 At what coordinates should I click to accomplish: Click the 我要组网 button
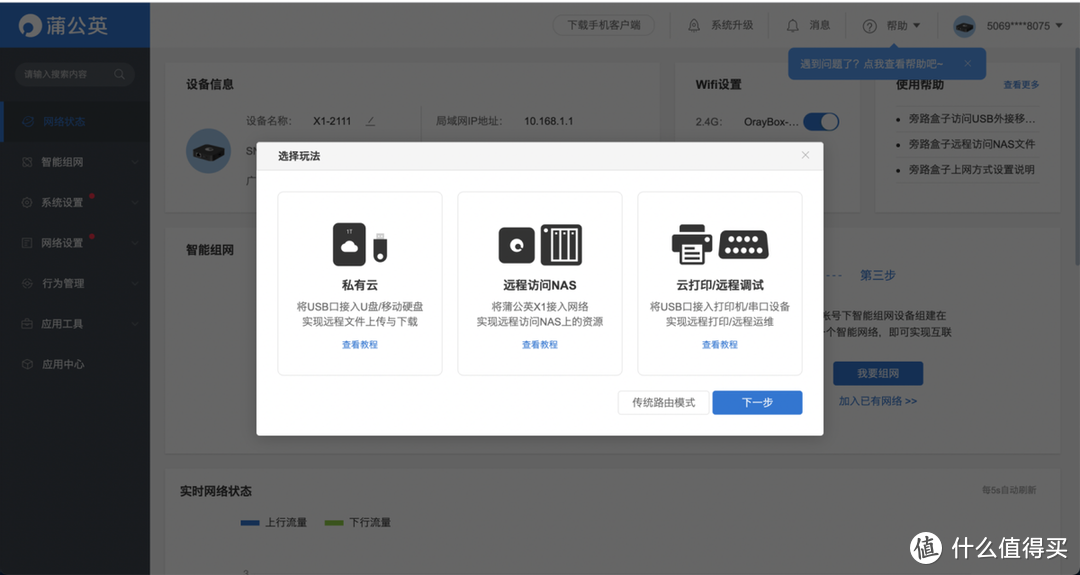point(878,373)
